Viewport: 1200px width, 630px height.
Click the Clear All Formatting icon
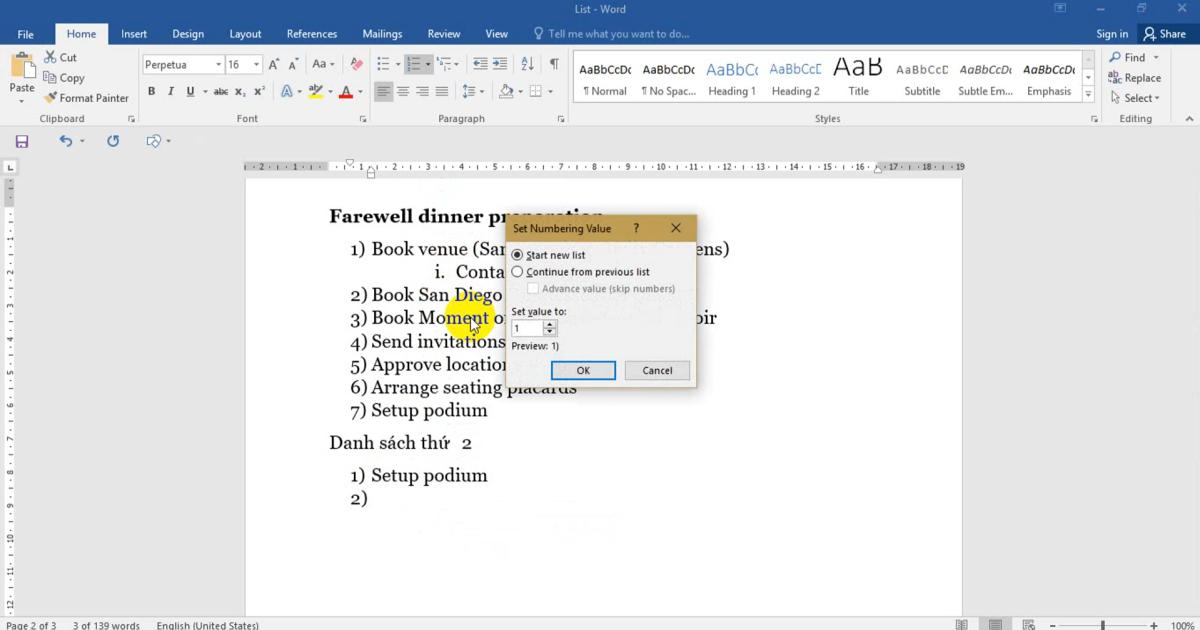(356, 64)
